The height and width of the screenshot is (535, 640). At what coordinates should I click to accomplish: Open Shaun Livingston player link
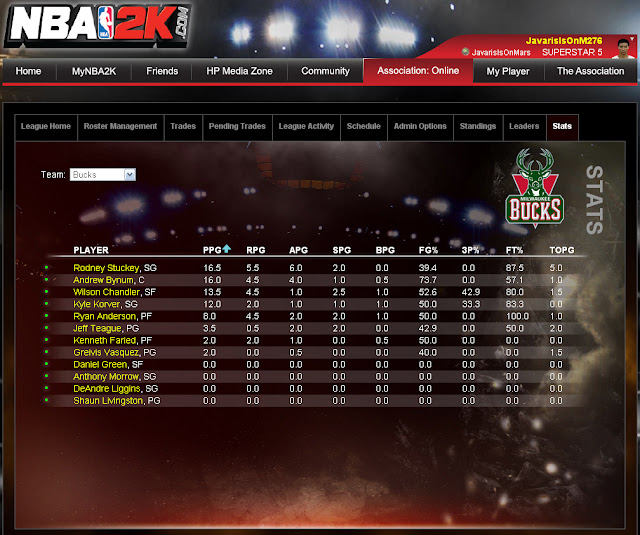[108, 401]
